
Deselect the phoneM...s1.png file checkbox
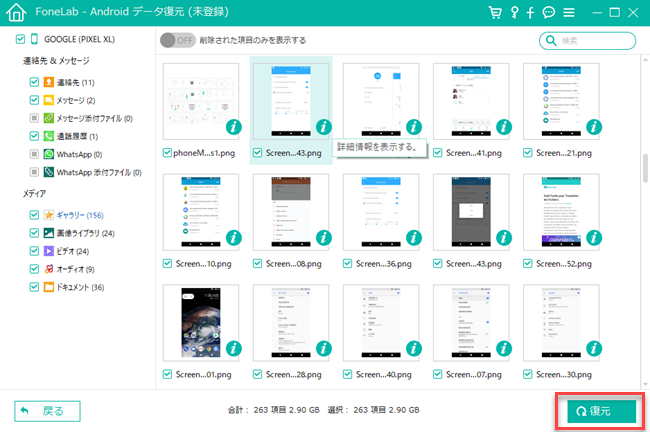(167, 153)
